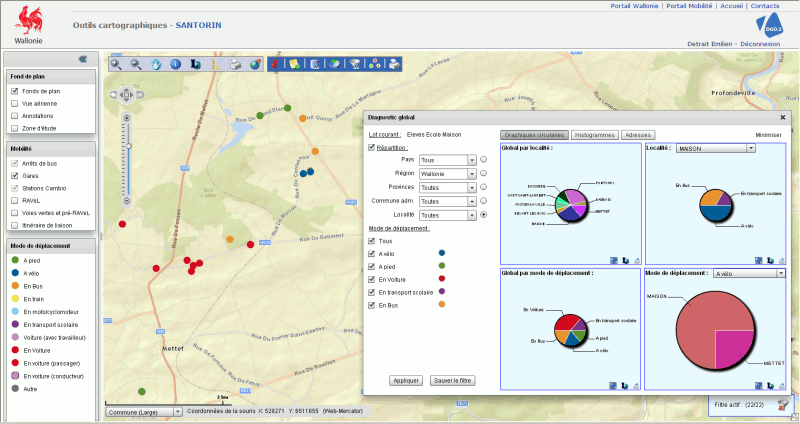
Task: Click the minus button below zoom slider
Action: (127, 201)
